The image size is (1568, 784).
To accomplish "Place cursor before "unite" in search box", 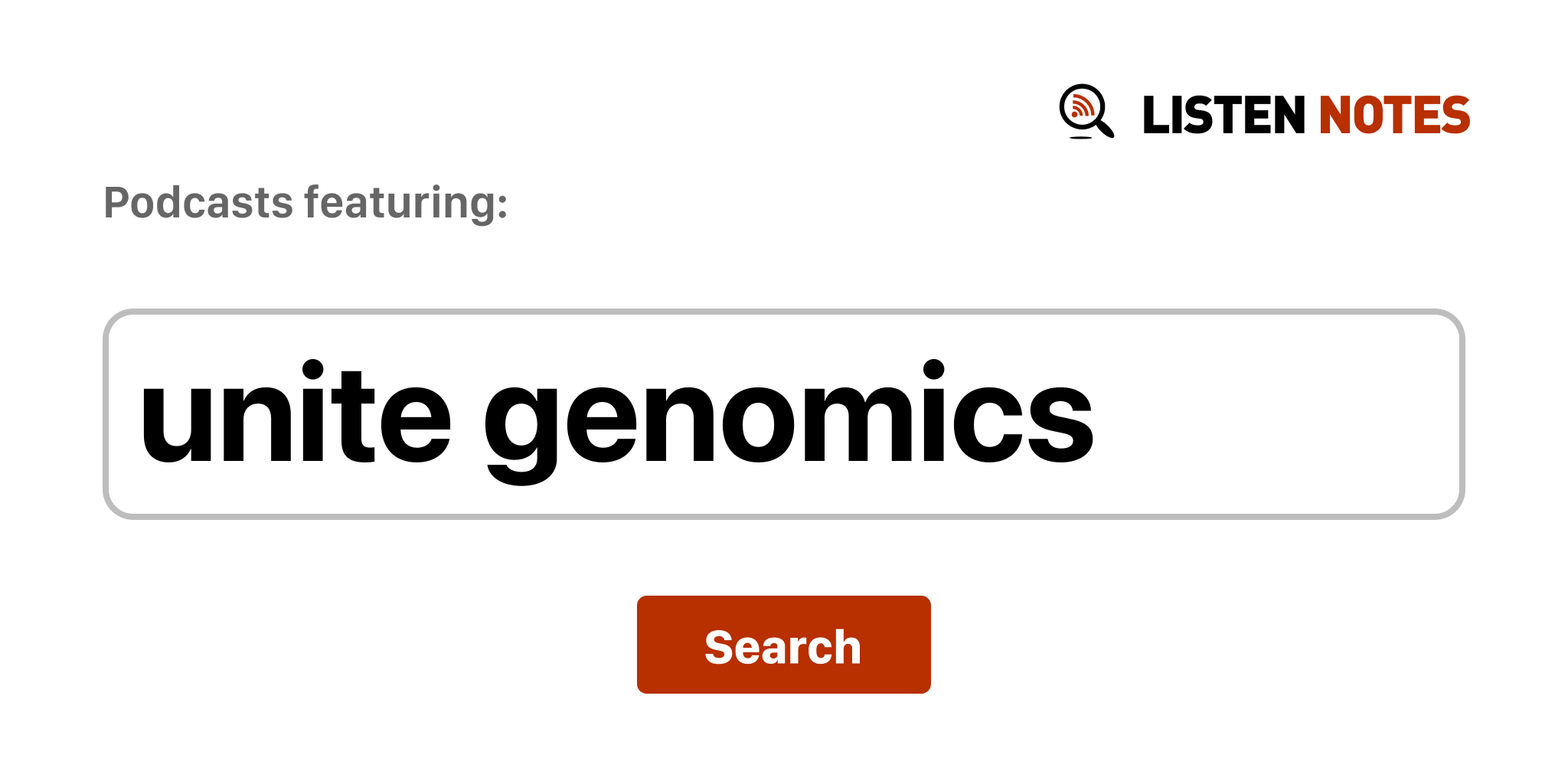I will coord(139,414).
